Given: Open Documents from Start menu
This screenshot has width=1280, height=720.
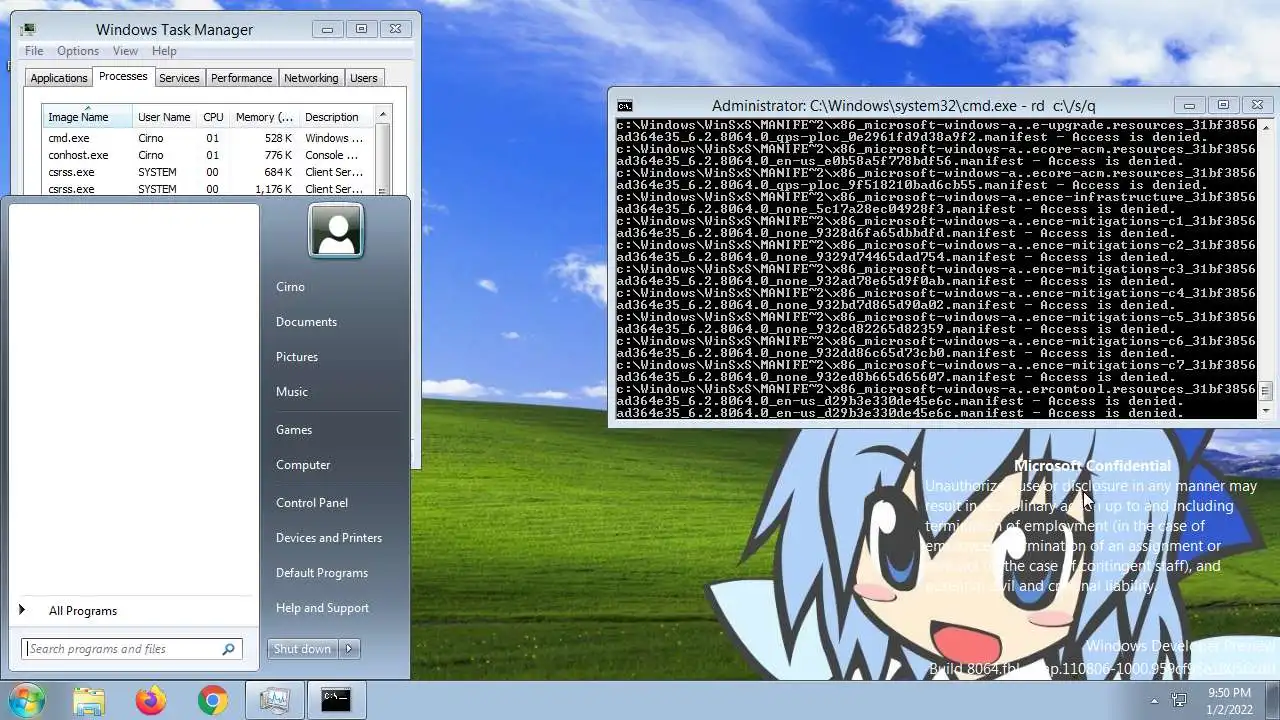Looking at the screenshot, I should [x=306, y=322].
